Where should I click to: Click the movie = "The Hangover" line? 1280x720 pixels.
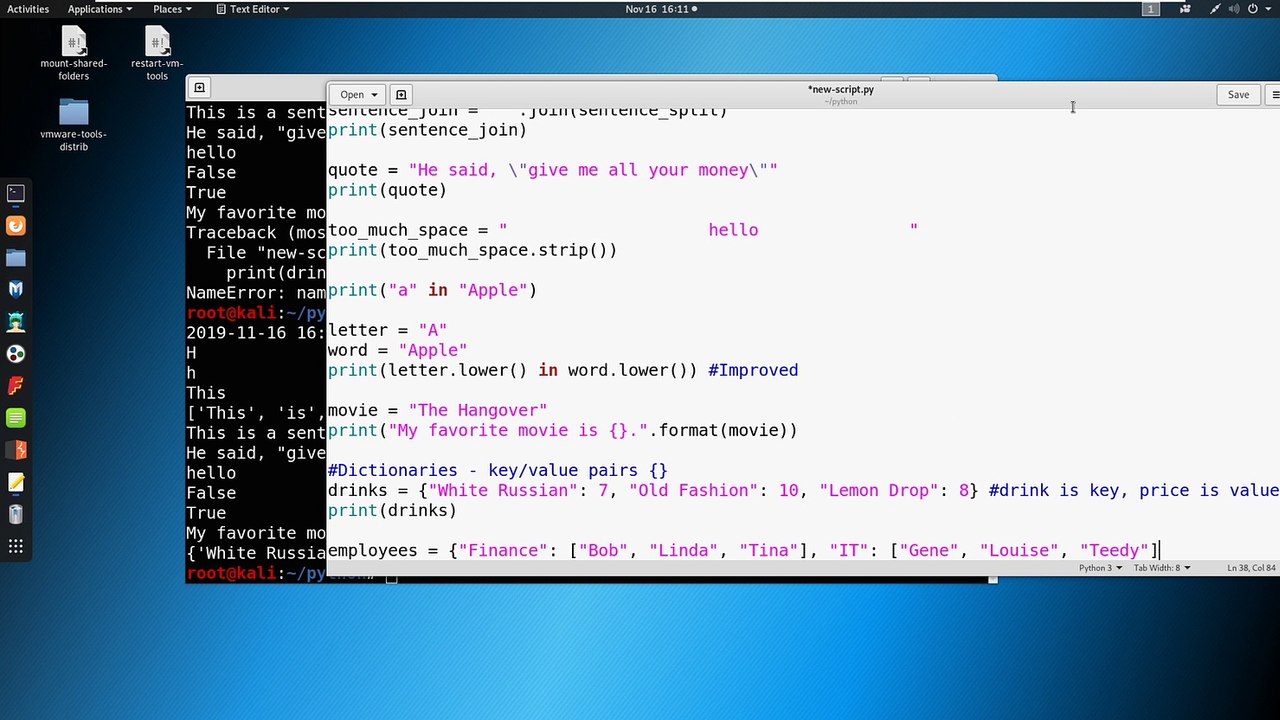click(437, 410)
